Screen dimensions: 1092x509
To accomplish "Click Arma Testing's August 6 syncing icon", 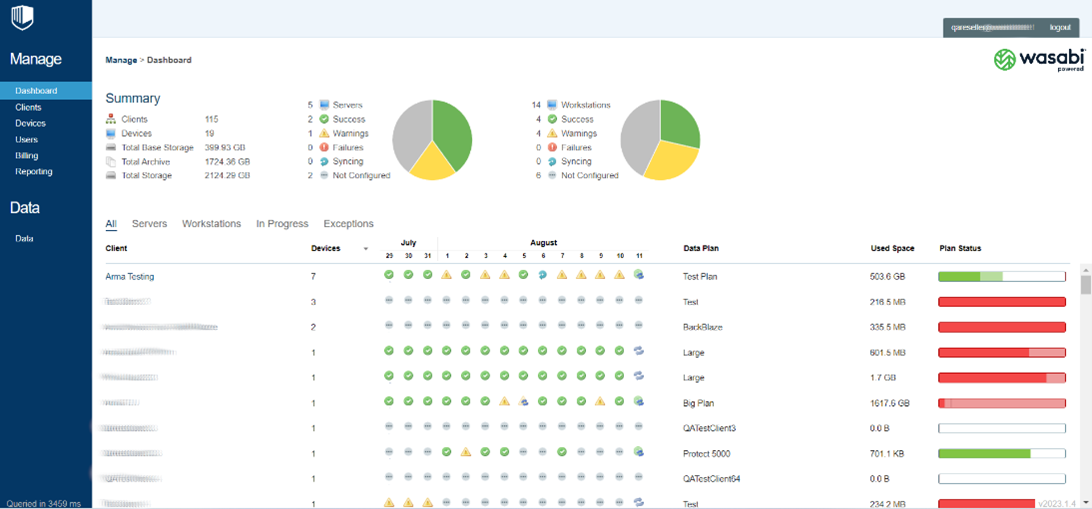I will pyautogui.click(x=543, y=275).
